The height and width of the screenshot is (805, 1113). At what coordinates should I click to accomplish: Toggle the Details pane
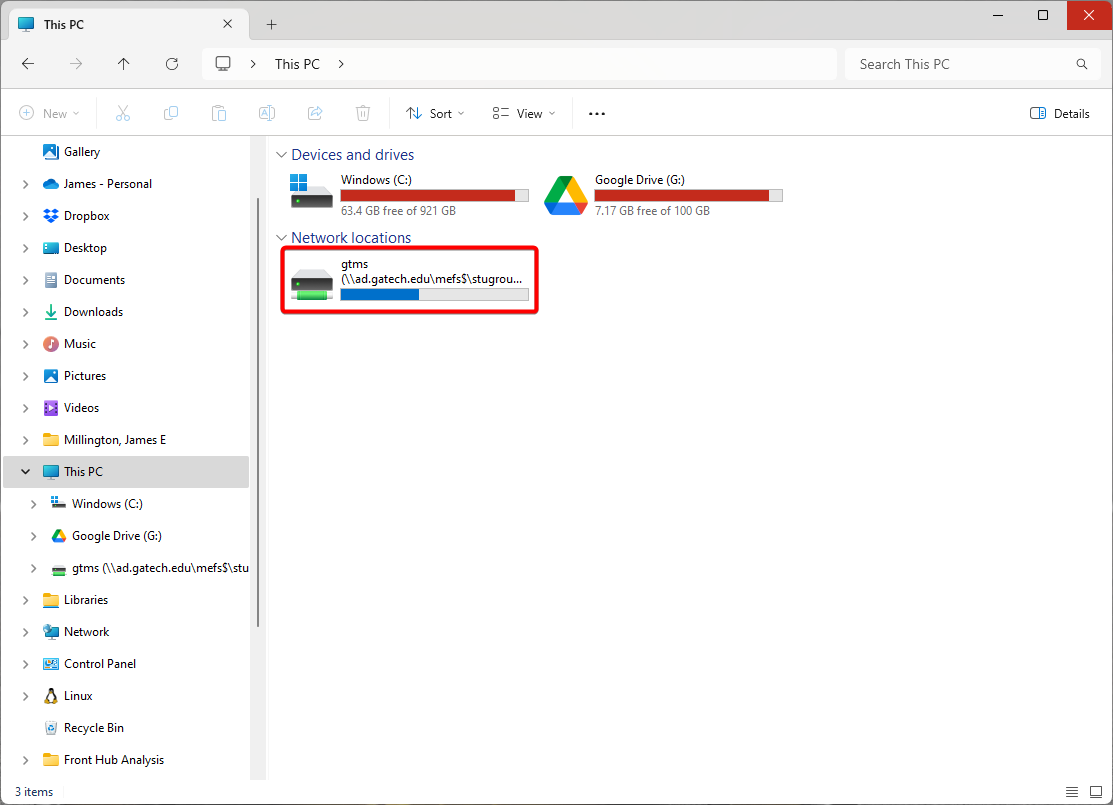click(x=1060, y=114)
